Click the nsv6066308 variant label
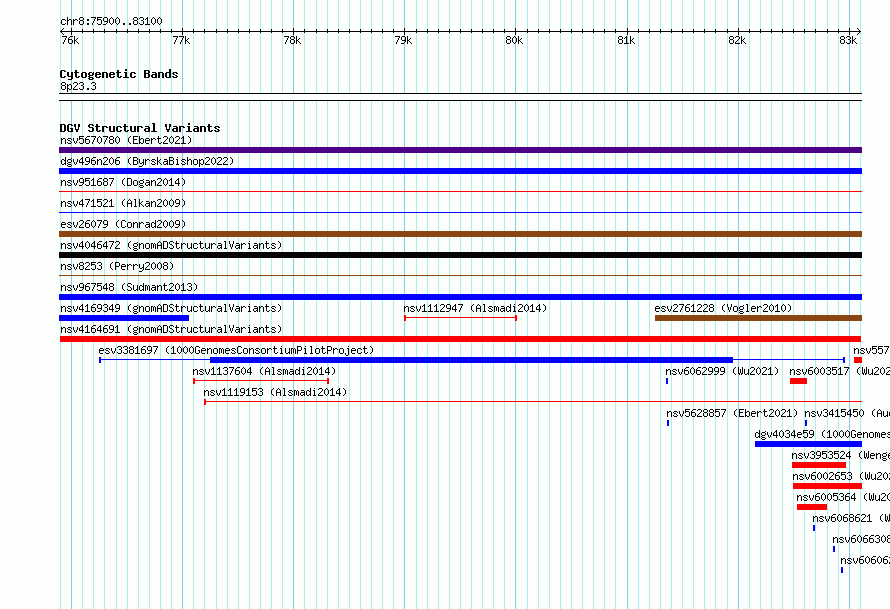Viewport: 890px width, 609px height. tap(861, 539)
